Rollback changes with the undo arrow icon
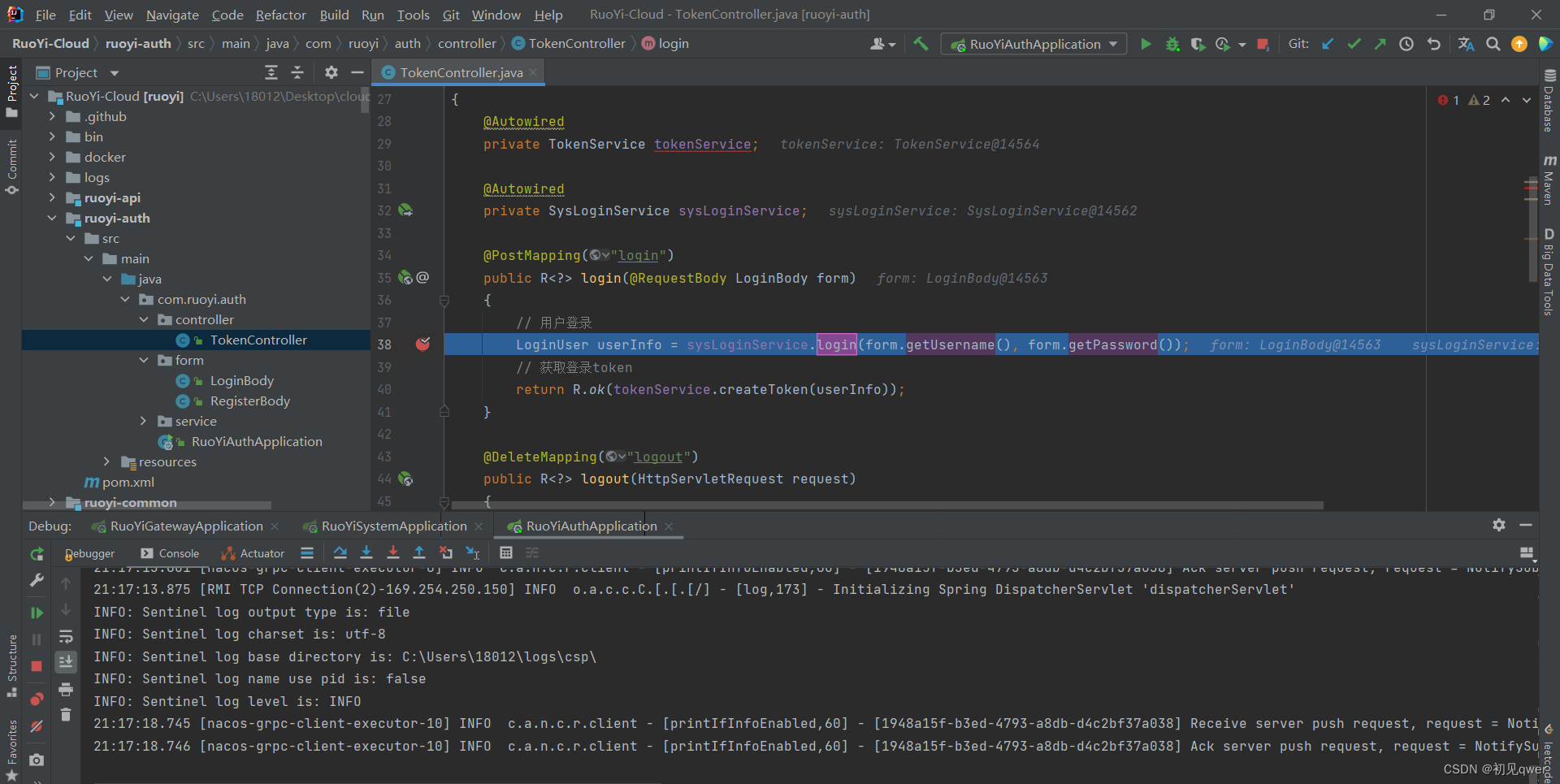The width and height of the screenshot is (1560, 784). [x=1433, y=44]
